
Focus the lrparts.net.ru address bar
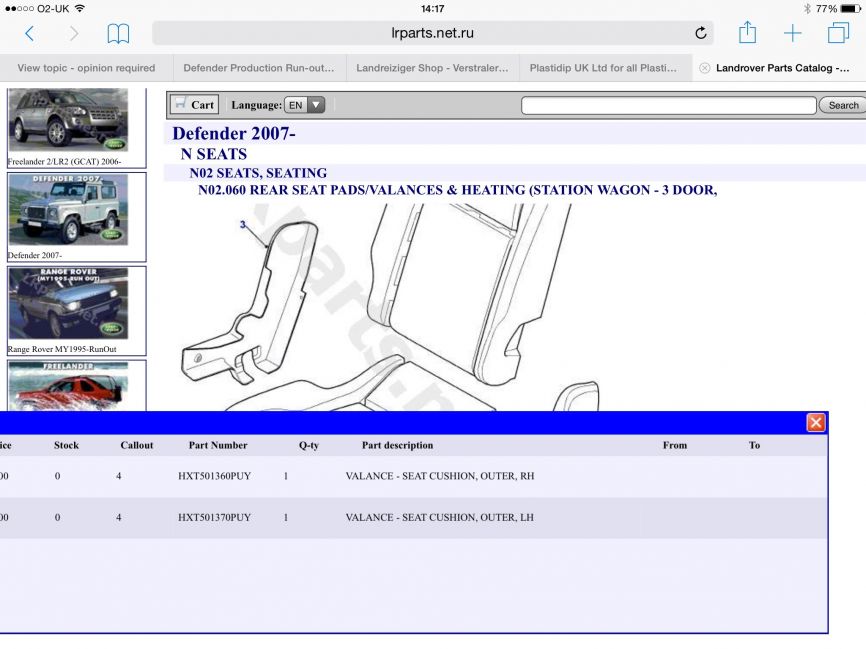pos(432,33)
